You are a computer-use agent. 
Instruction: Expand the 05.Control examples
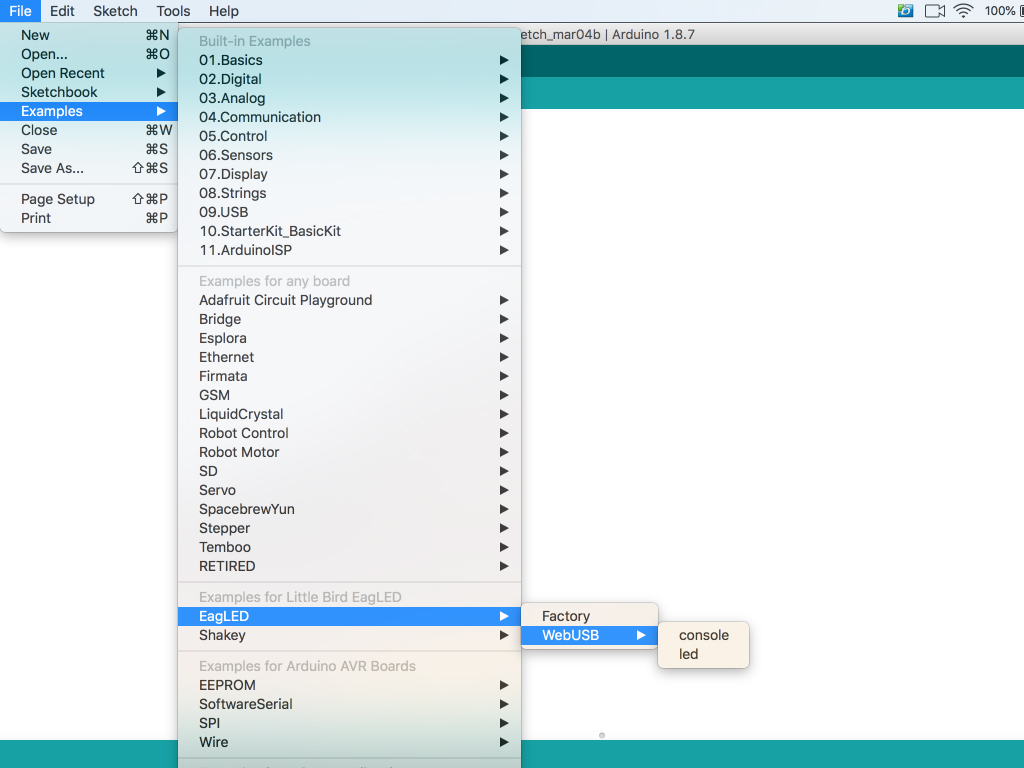click(x=349, y=136)
